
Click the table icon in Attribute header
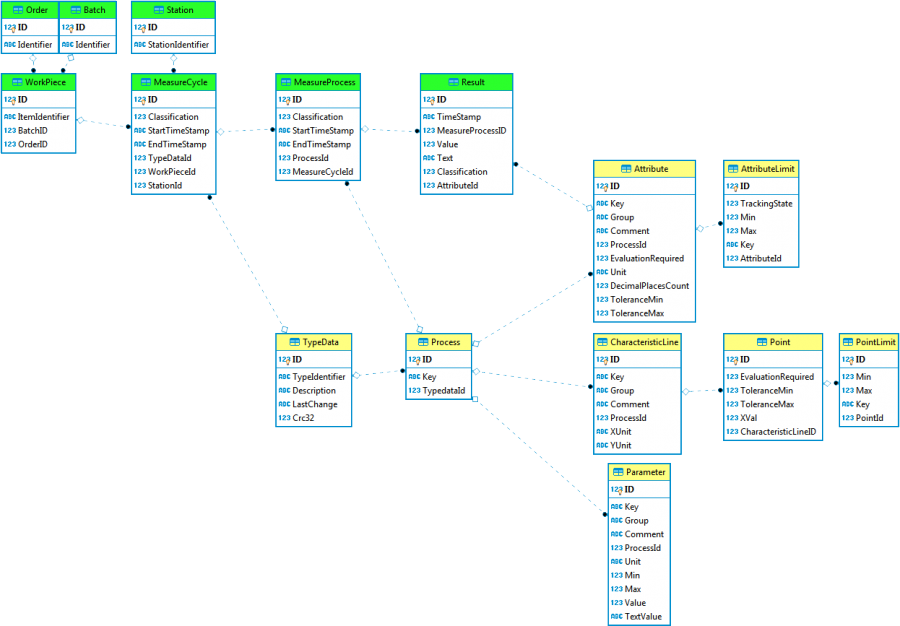pos(626,169)
